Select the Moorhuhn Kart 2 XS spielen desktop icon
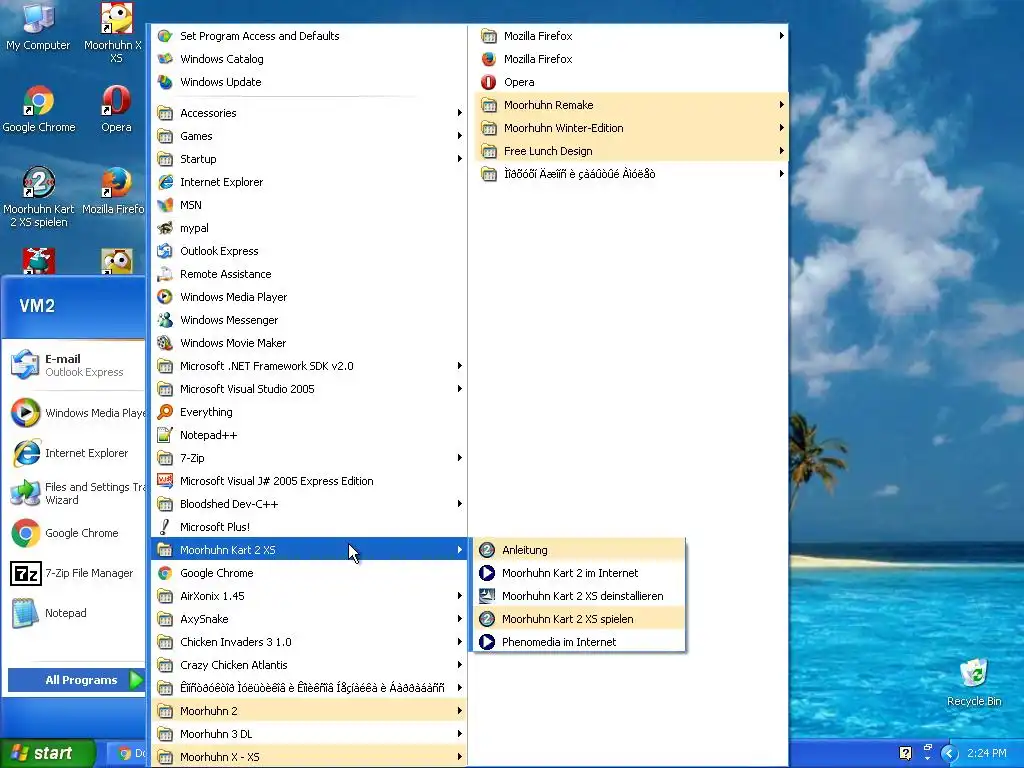The height and width of the screenshot is (768, 1024). coord(39,197)
